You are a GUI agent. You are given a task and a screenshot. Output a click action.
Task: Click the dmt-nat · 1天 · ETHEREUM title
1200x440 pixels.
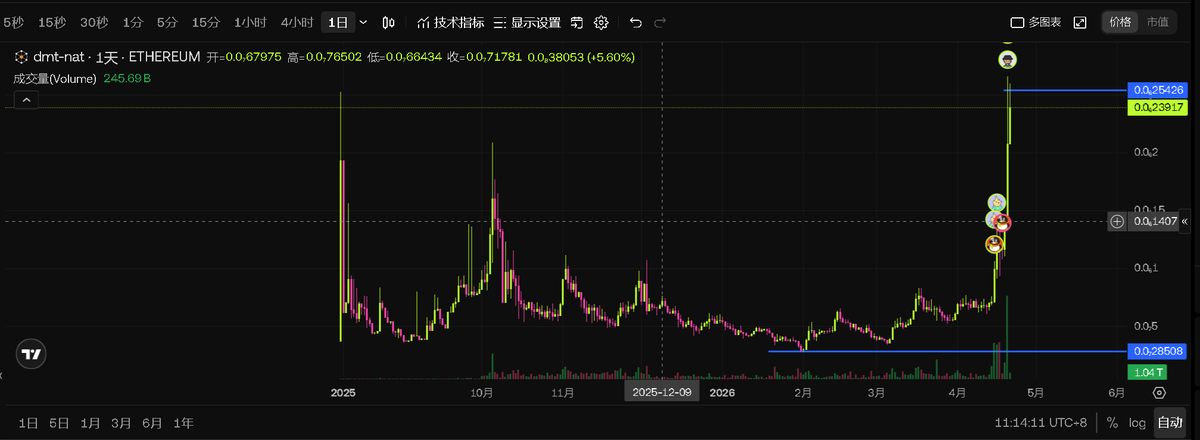[x=115, y=57]
